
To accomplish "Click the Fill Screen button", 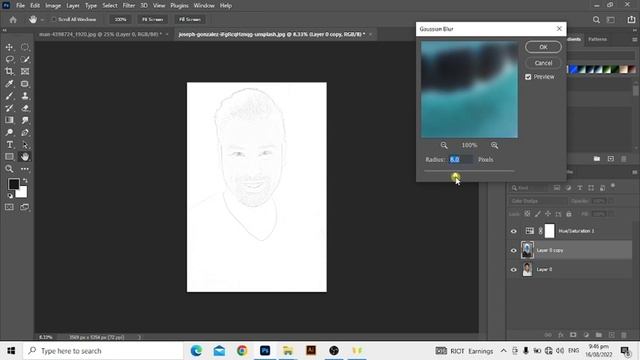I will [190, 19].
